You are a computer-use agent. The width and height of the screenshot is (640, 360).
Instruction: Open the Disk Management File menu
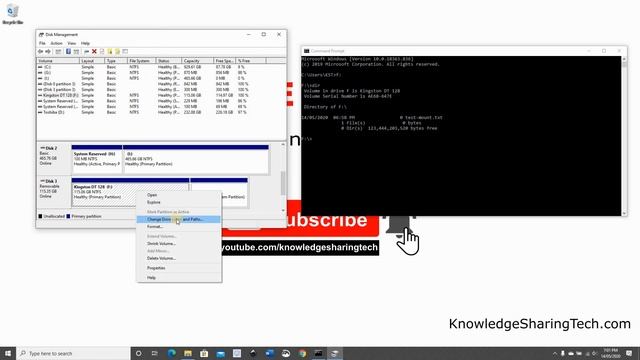[42, 43]
